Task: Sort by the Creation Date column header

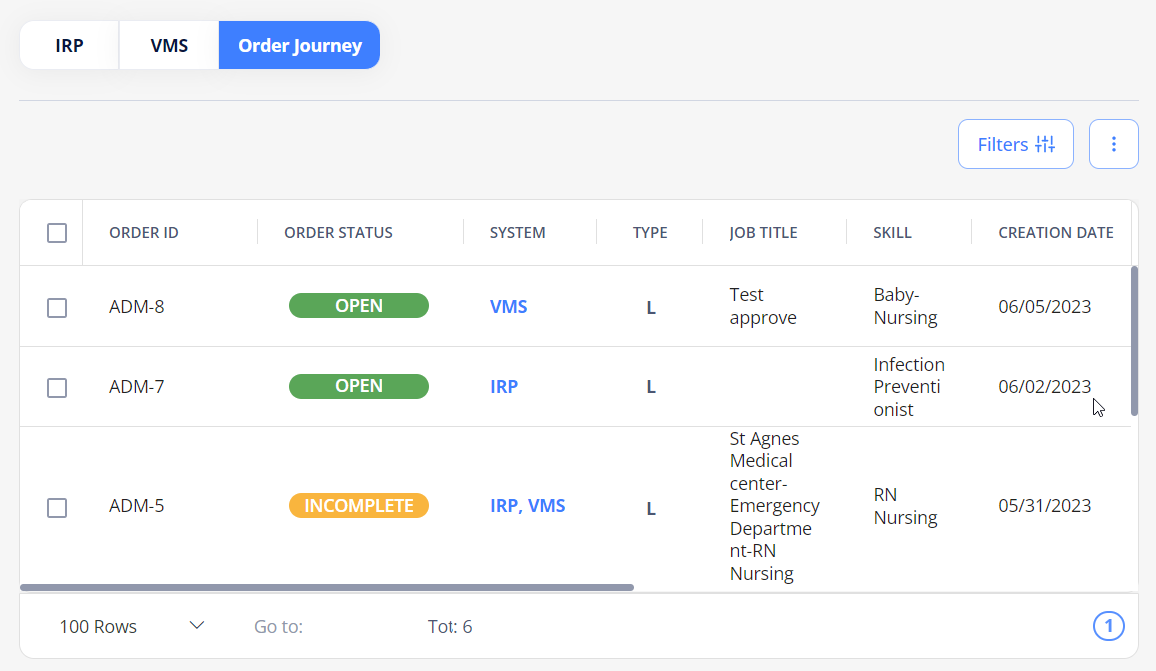Action: pyautogui.click(x=1056, y=233)
